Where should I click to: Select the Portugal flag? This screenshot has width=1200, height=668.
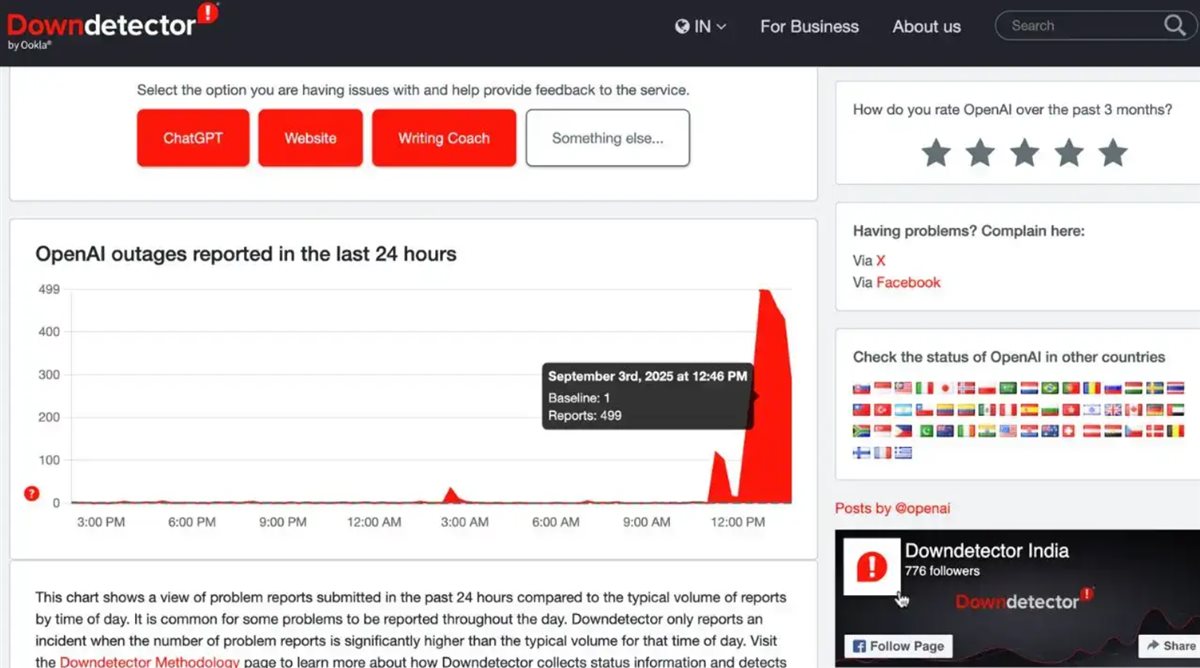pos(1071,388)
